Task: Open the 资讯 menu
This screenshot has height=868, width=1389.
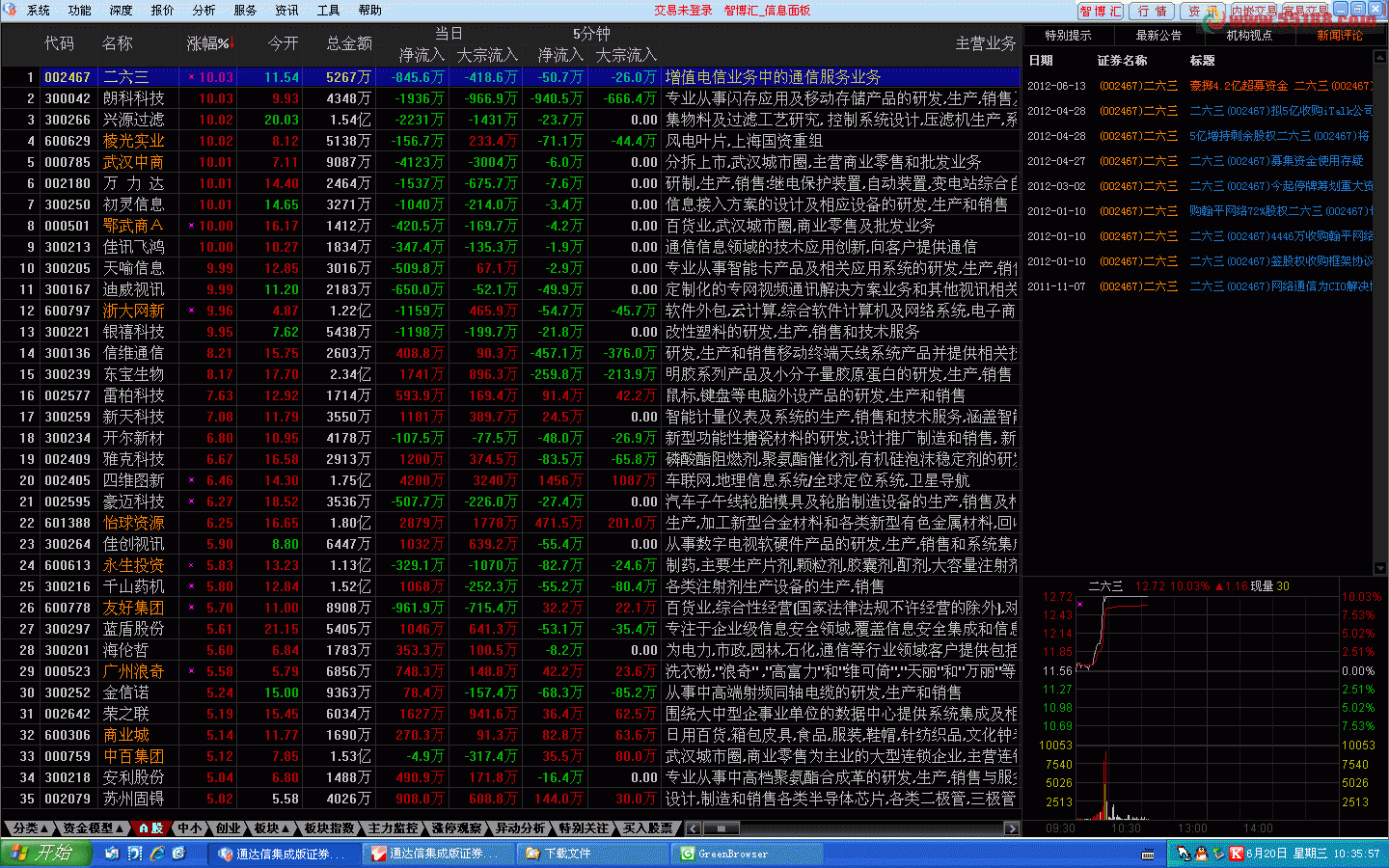Action: pos(287,11)
